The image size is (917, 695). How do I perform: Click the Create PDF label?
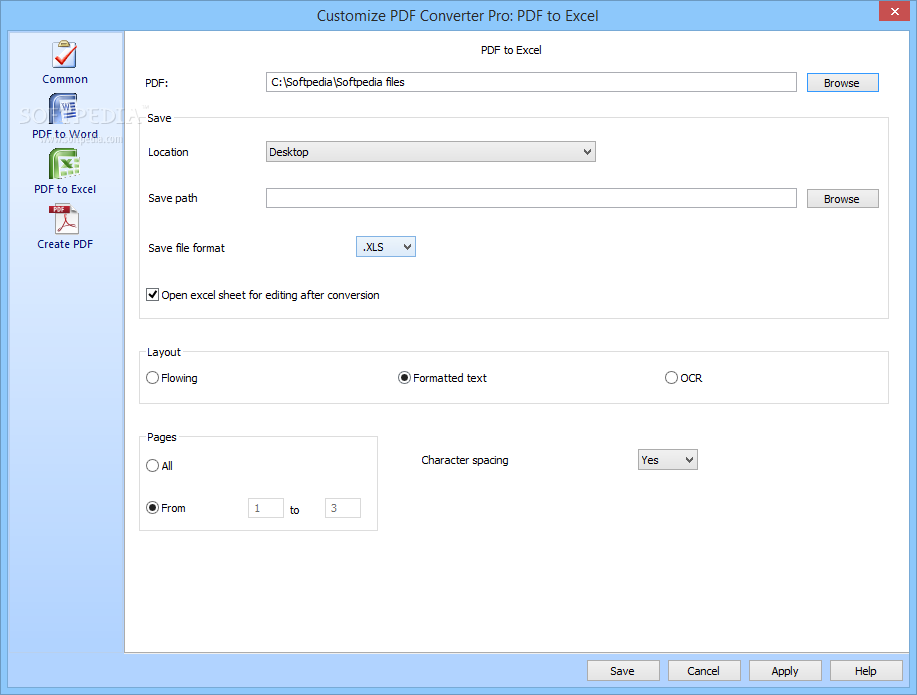[x=65, y=244]
